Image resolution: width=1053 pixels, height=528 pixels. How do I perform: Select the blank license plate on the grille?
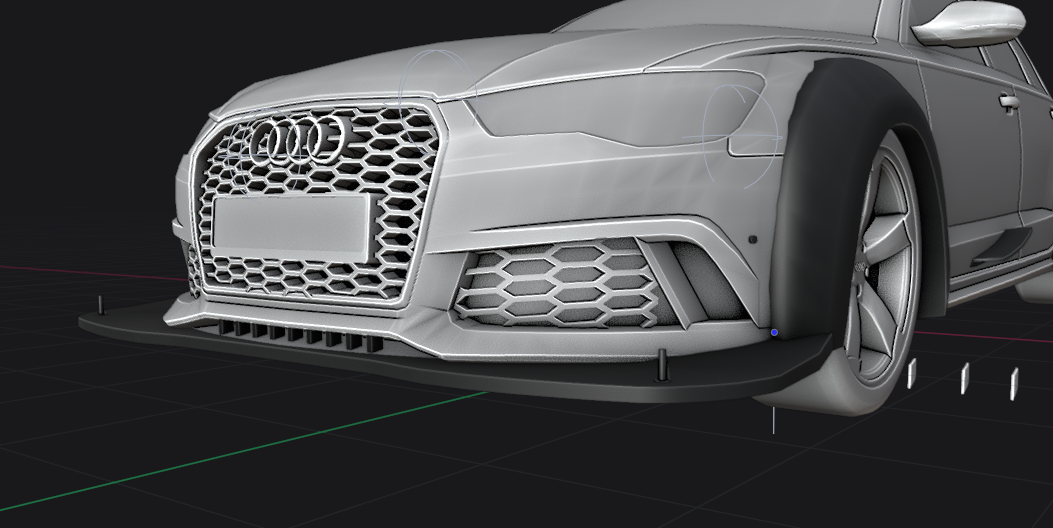click(290, 227)
